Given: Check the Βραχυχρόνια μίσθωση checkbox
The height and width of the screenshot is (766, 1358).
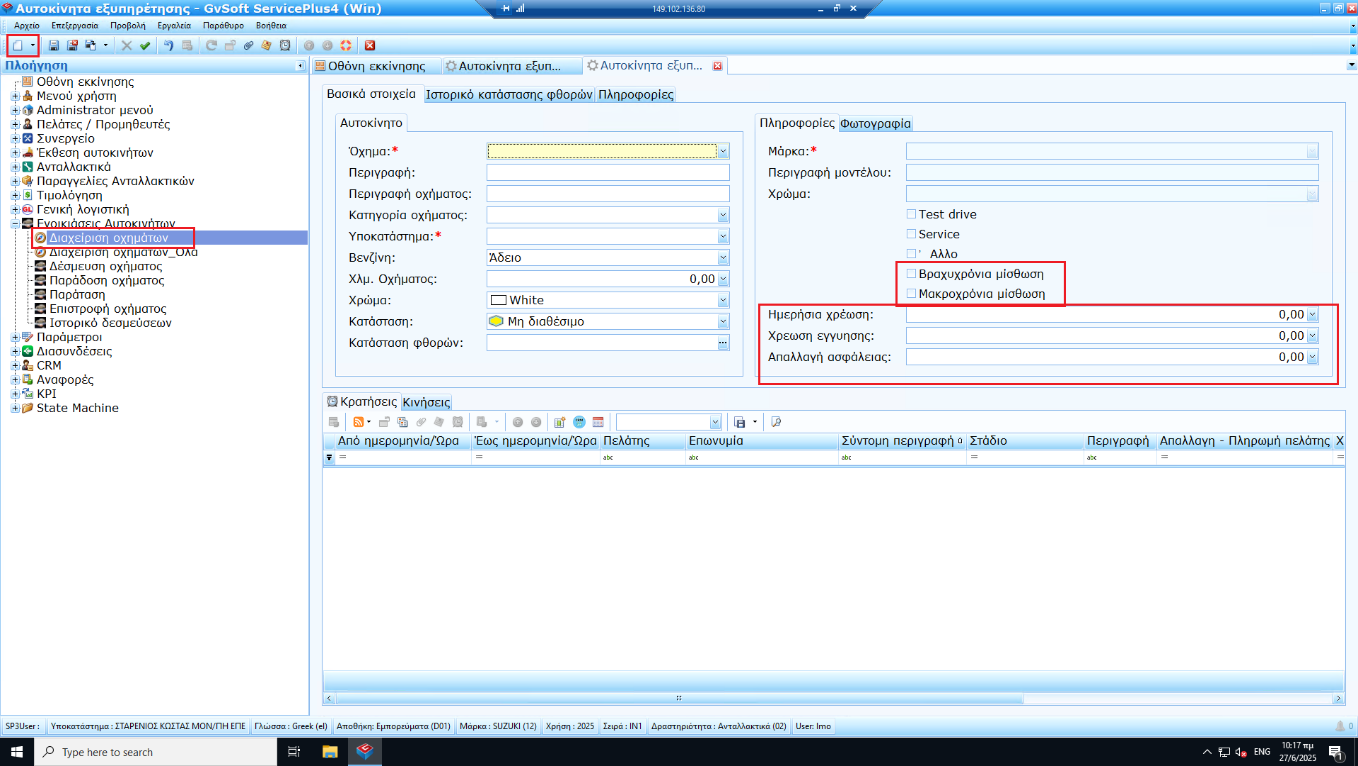Looking at the screenshot, I should tap(911, 273).
